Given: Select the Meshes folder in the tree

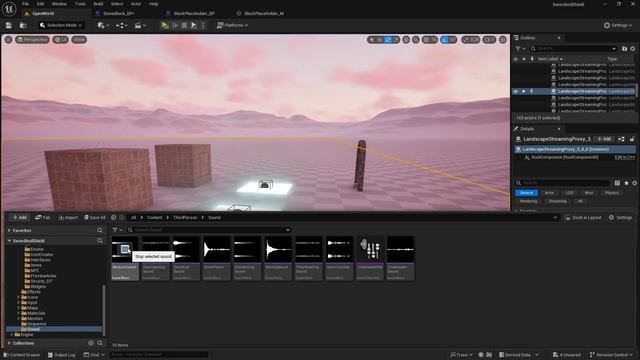Looking at the screenshot, I should pos(34,318).
